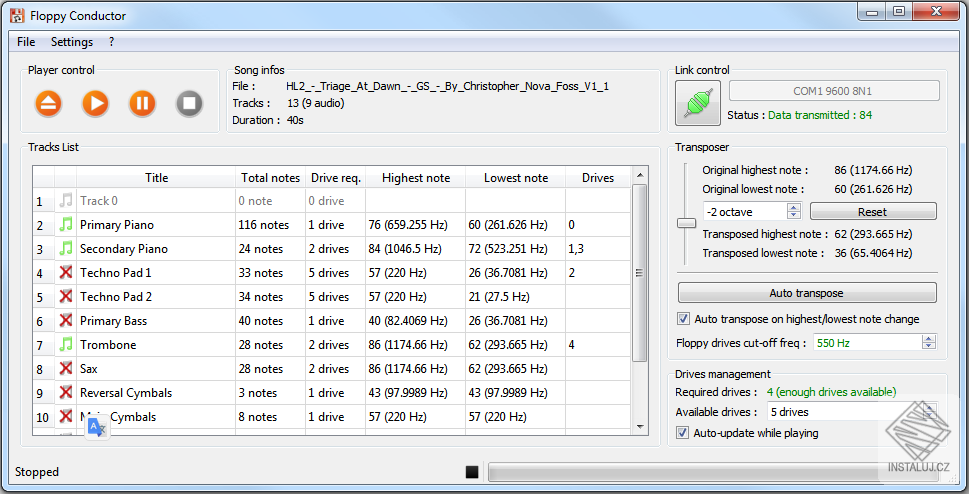The width and height of the screenshot is (969, 494).
Task: Select the Primary Piano track title
Action: (117, 224)
